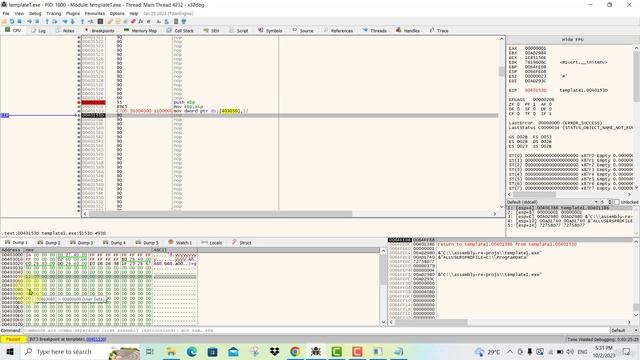
Task: Click the Run to user code icon
Action: pyautogui.click(x=90, y=21)
